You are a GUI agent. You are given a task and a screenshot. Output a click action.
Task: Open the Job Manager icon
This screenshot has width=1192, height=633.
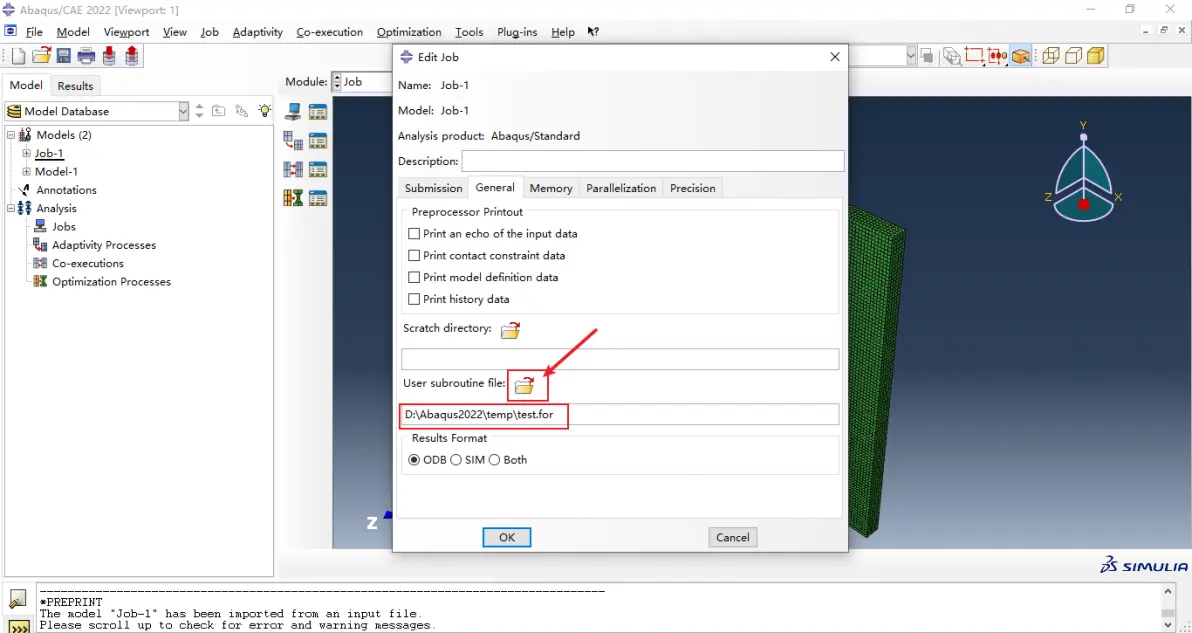click(x=317, y=112)
